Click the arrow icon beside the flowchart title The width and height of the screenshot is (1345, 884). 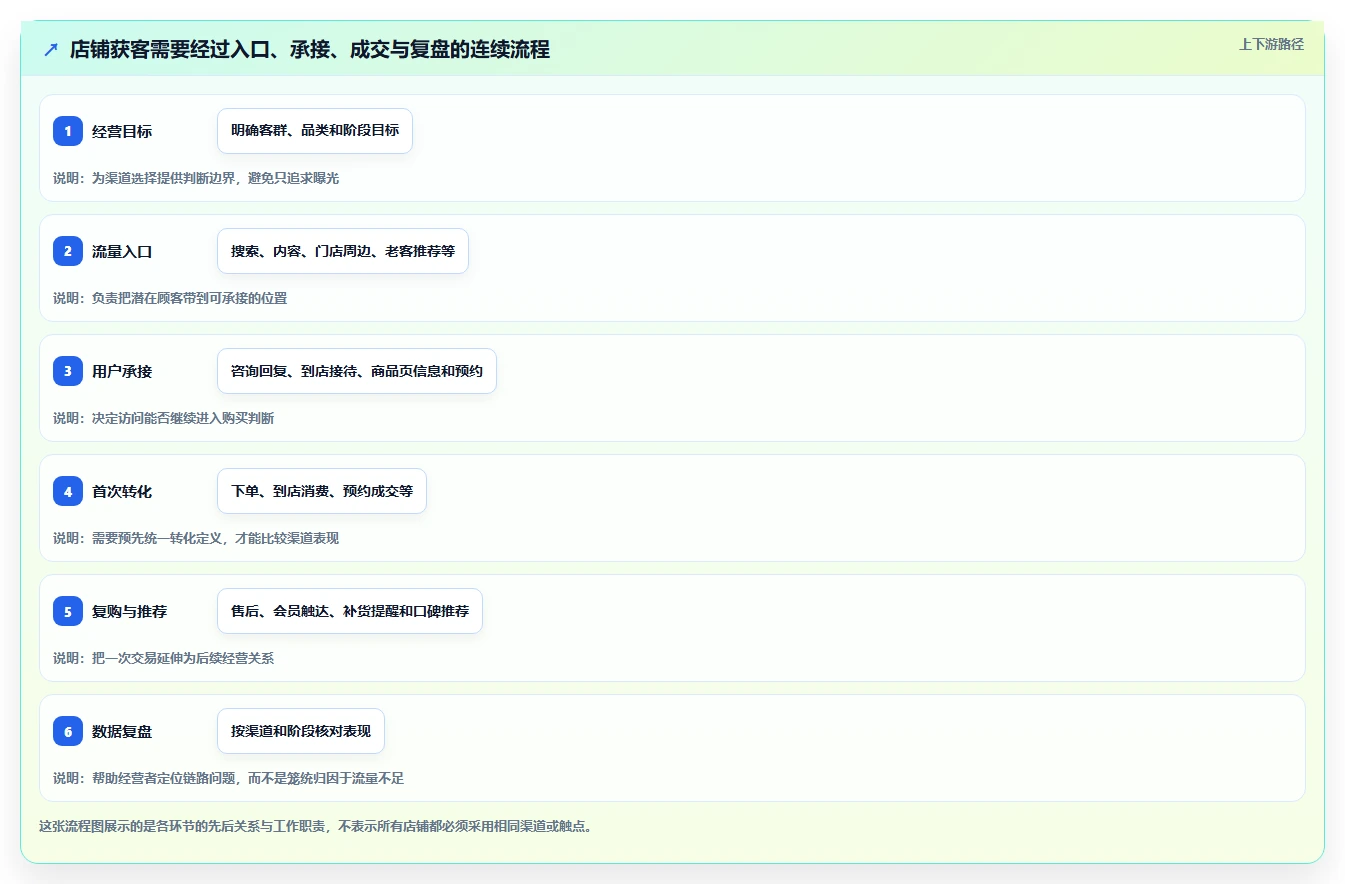(x=51, y=49)
